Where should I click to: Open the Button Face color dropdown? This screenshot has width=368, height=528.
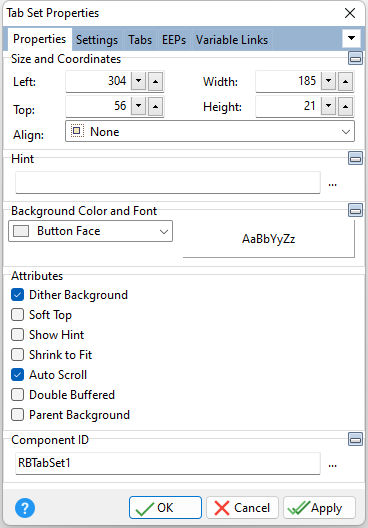(x=91, y=231)
